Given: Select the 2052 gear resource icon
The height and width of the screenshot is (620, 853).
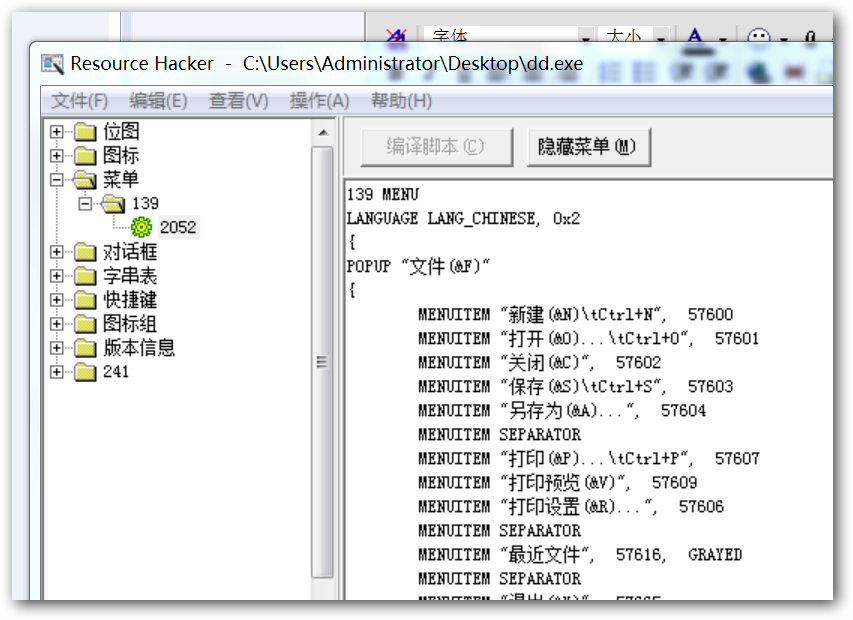Looking at the screenshot, I should tap(141, 227).
